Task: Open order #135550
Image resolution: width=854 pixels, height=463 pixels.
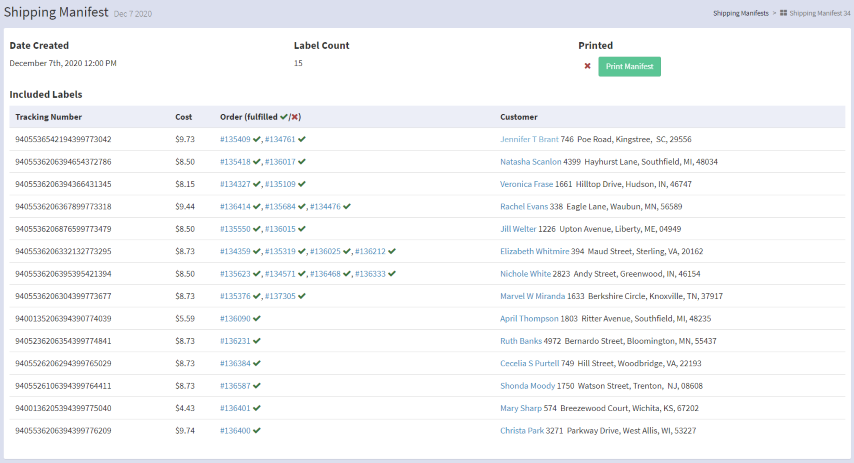Action: 235,229
